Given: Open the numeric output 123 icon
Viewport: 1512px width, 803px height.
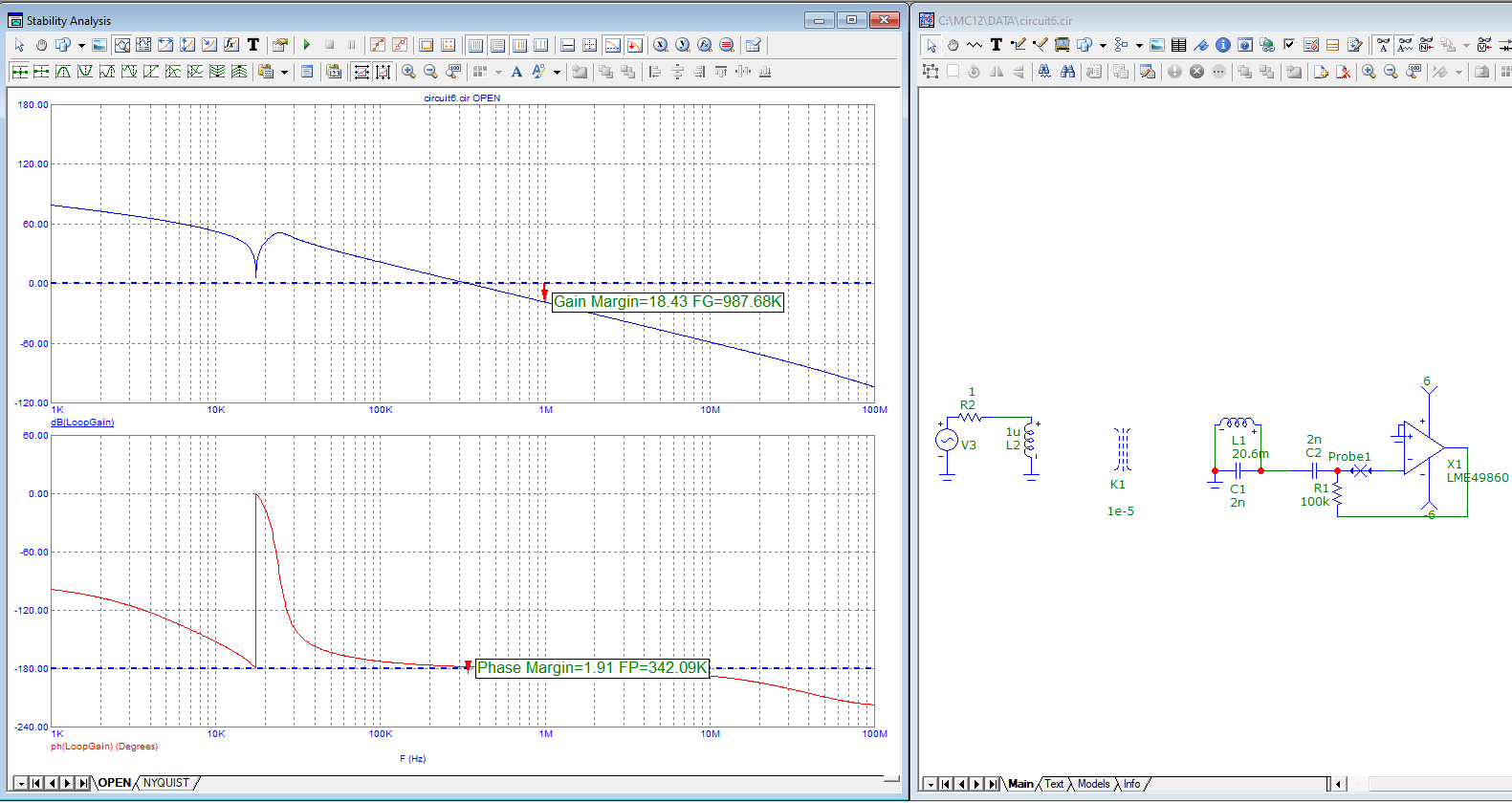Looking at the screenshot, I should click(x=334, y=72).
